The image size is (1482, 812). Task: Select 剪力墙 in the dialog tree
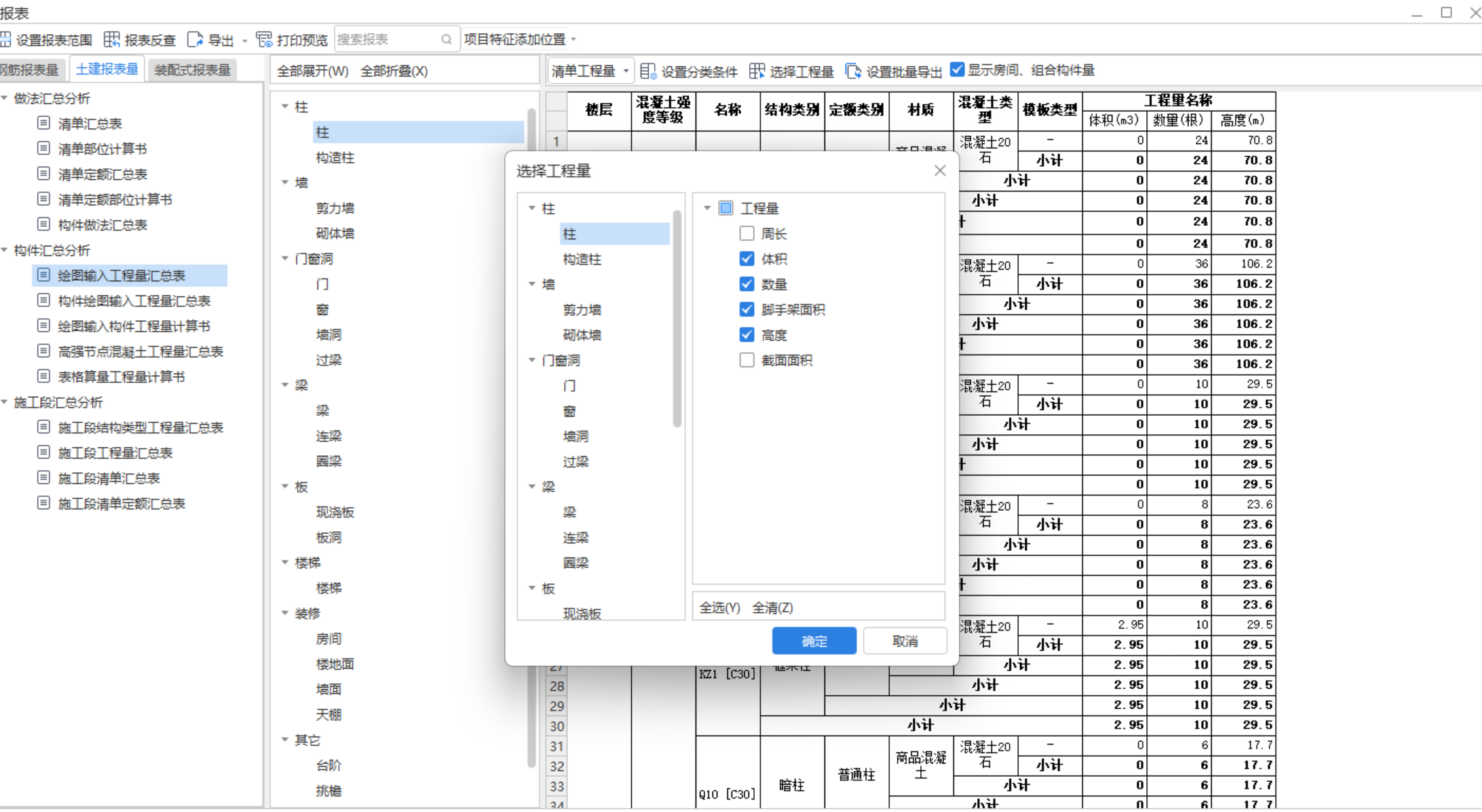582,310
